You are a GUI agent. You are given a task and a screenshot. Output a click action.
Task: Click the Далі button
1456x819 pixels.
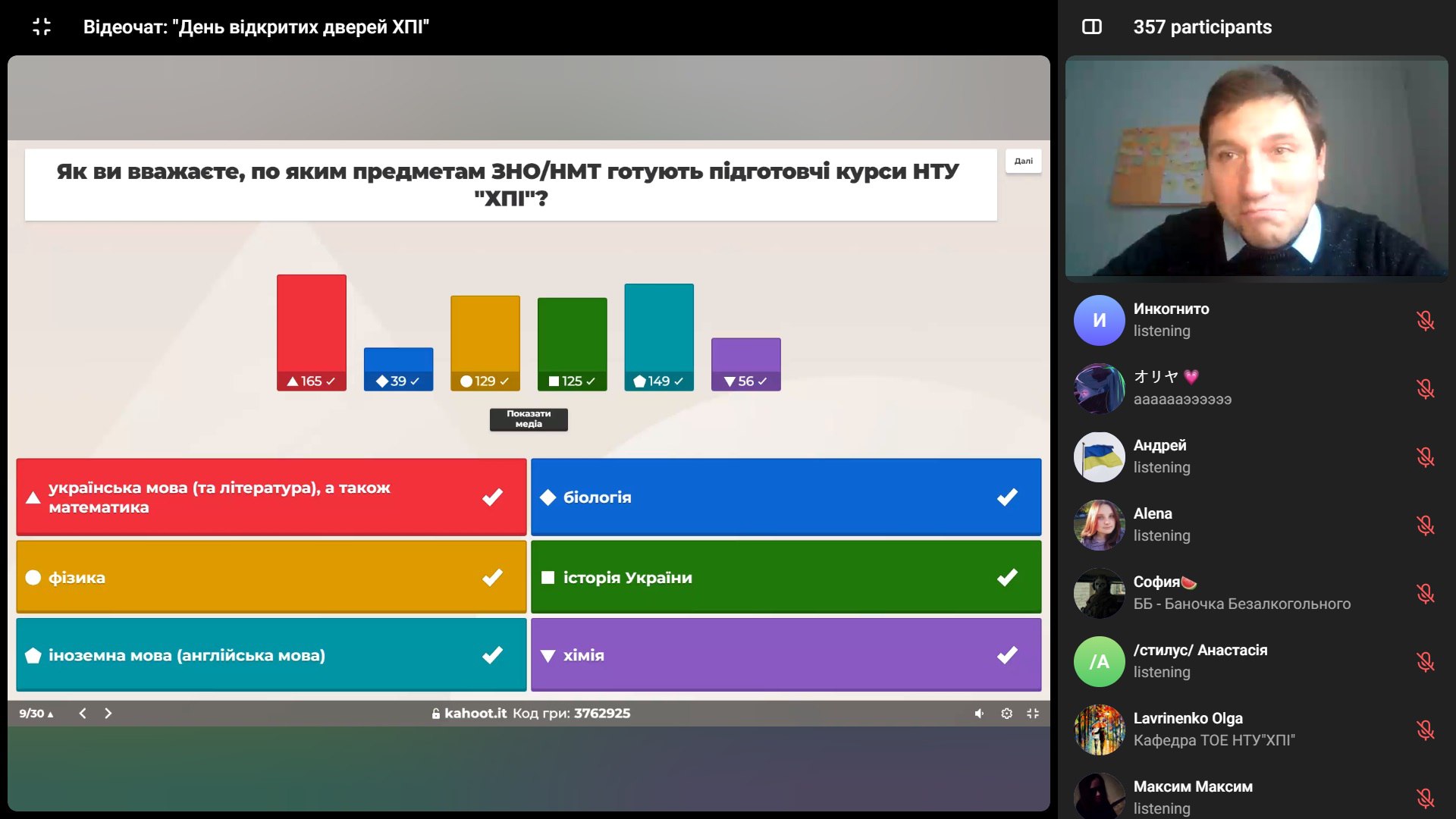1023,161
